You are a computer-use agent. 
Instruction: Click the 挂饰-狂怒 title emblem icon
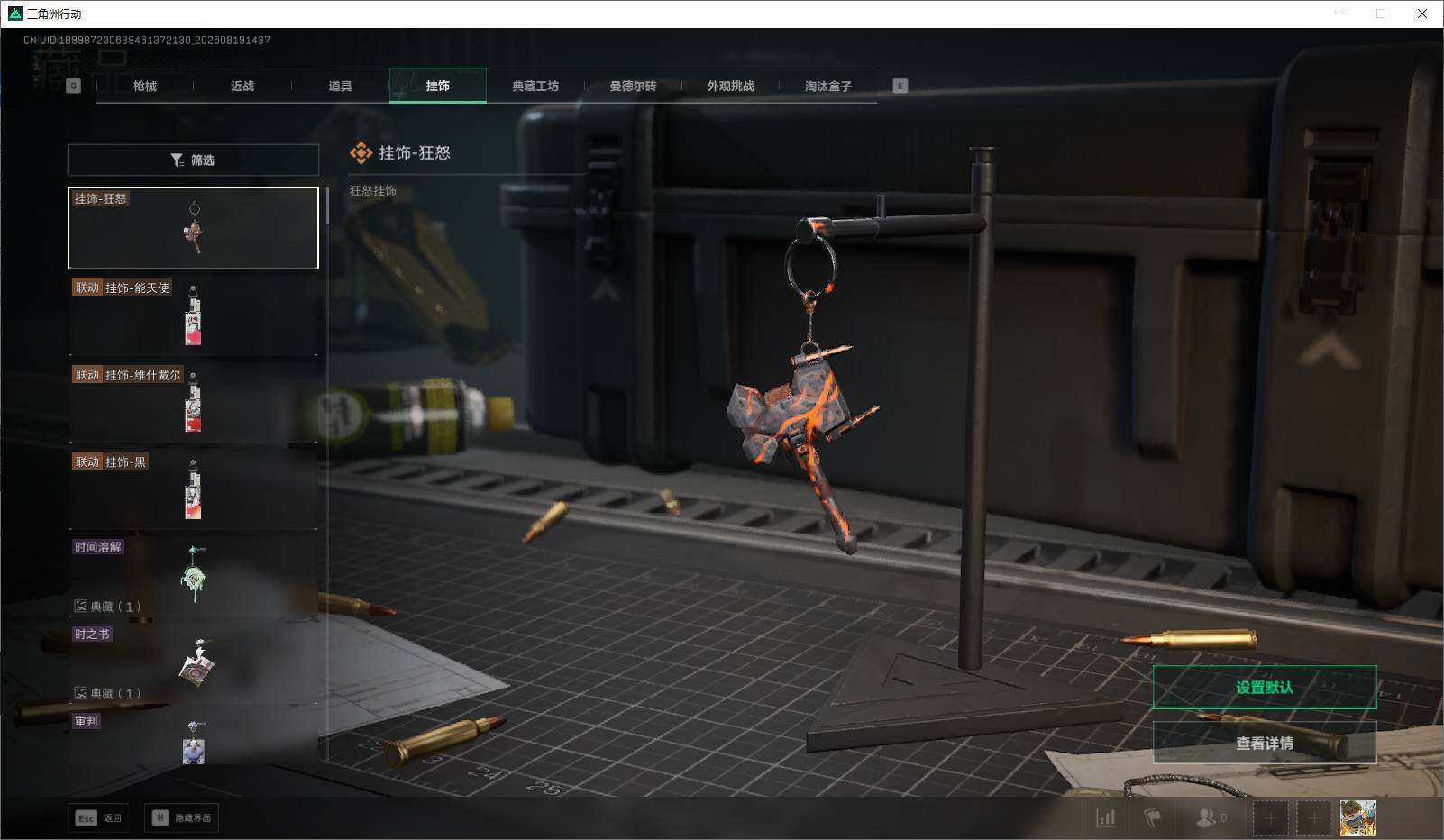(361, 153)
